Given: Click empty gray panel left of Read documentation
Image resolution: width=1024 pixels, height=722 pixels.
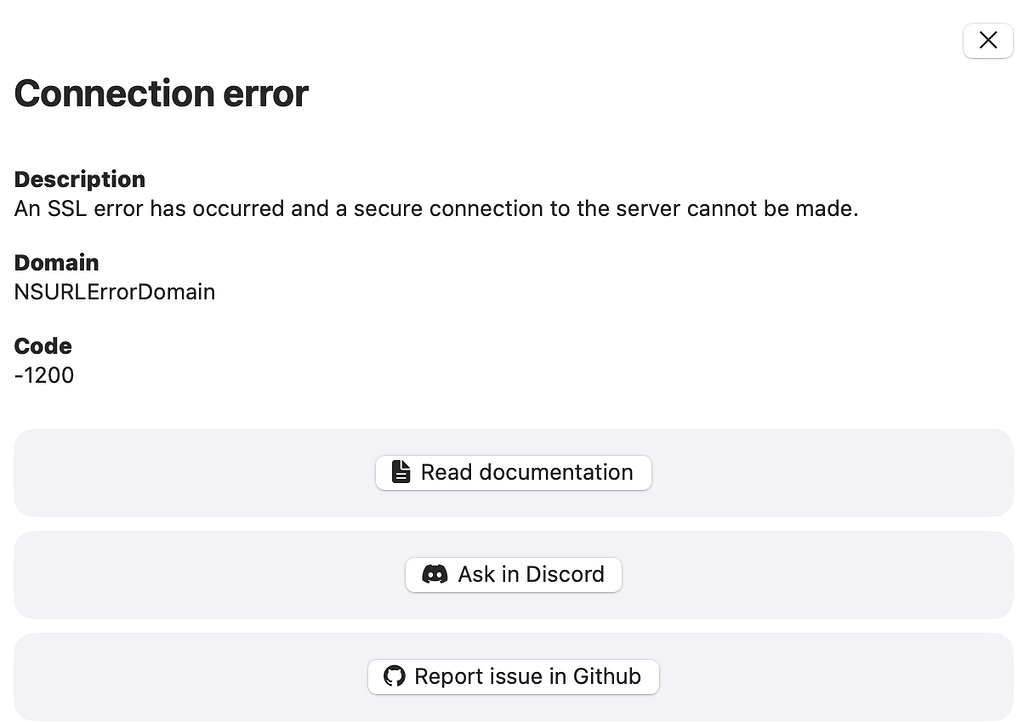Looking at the screenshot, I should [x=190, y=473].
